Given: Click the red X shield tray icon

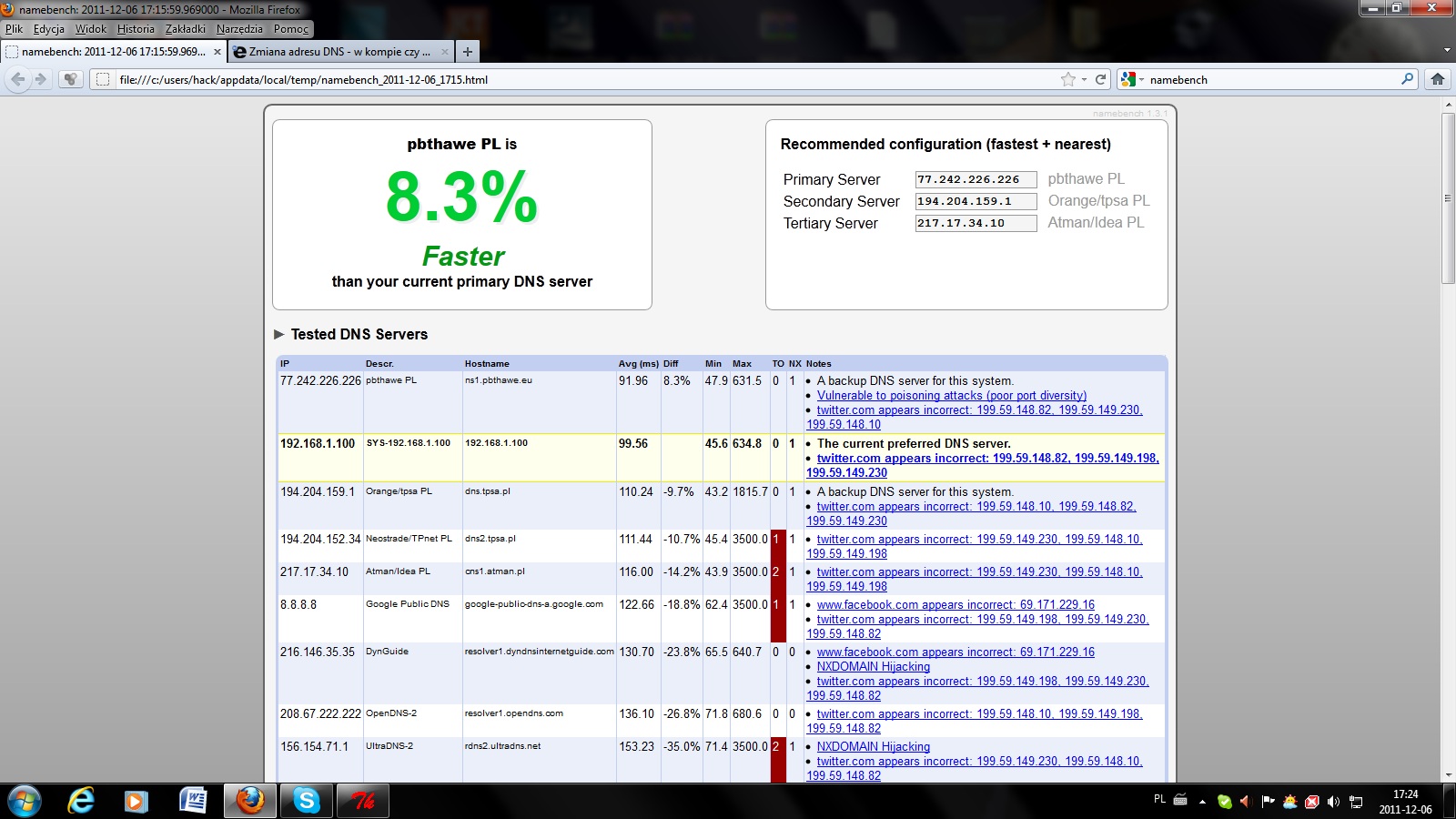Looking at the screenshot, I should click(1311, 802).
